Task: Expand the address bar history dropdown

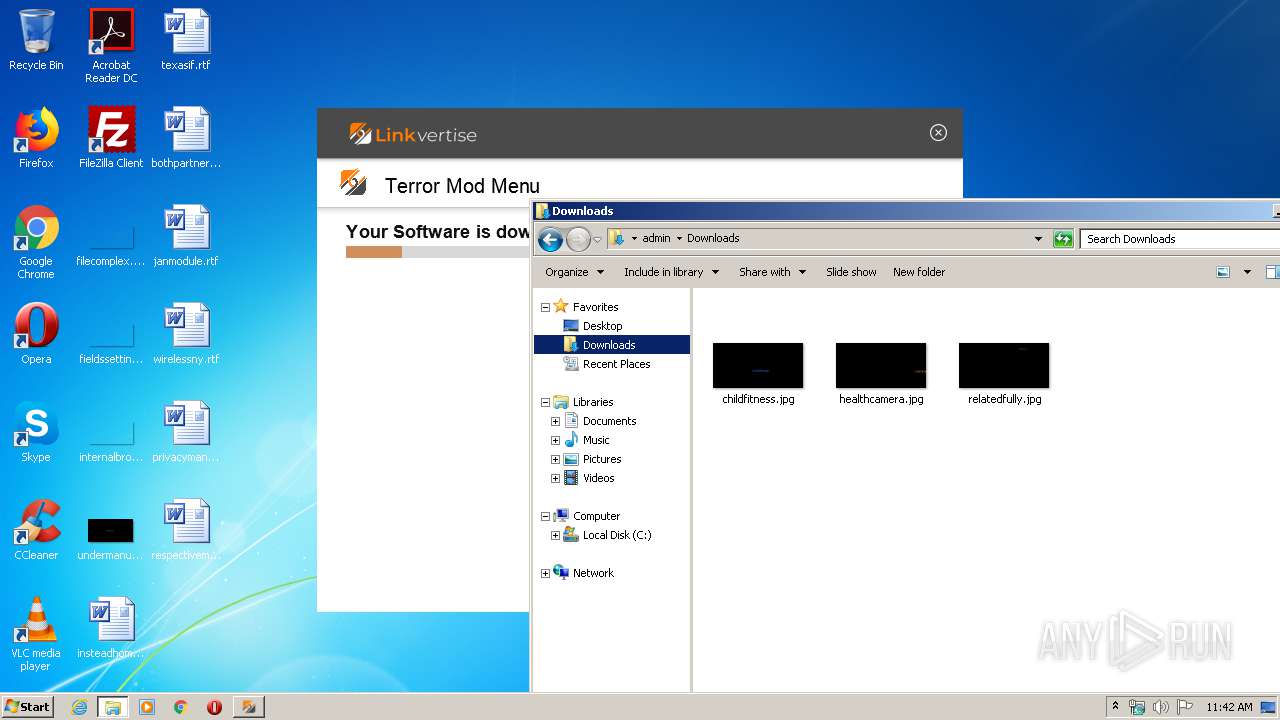Action: click(1038, 239)
